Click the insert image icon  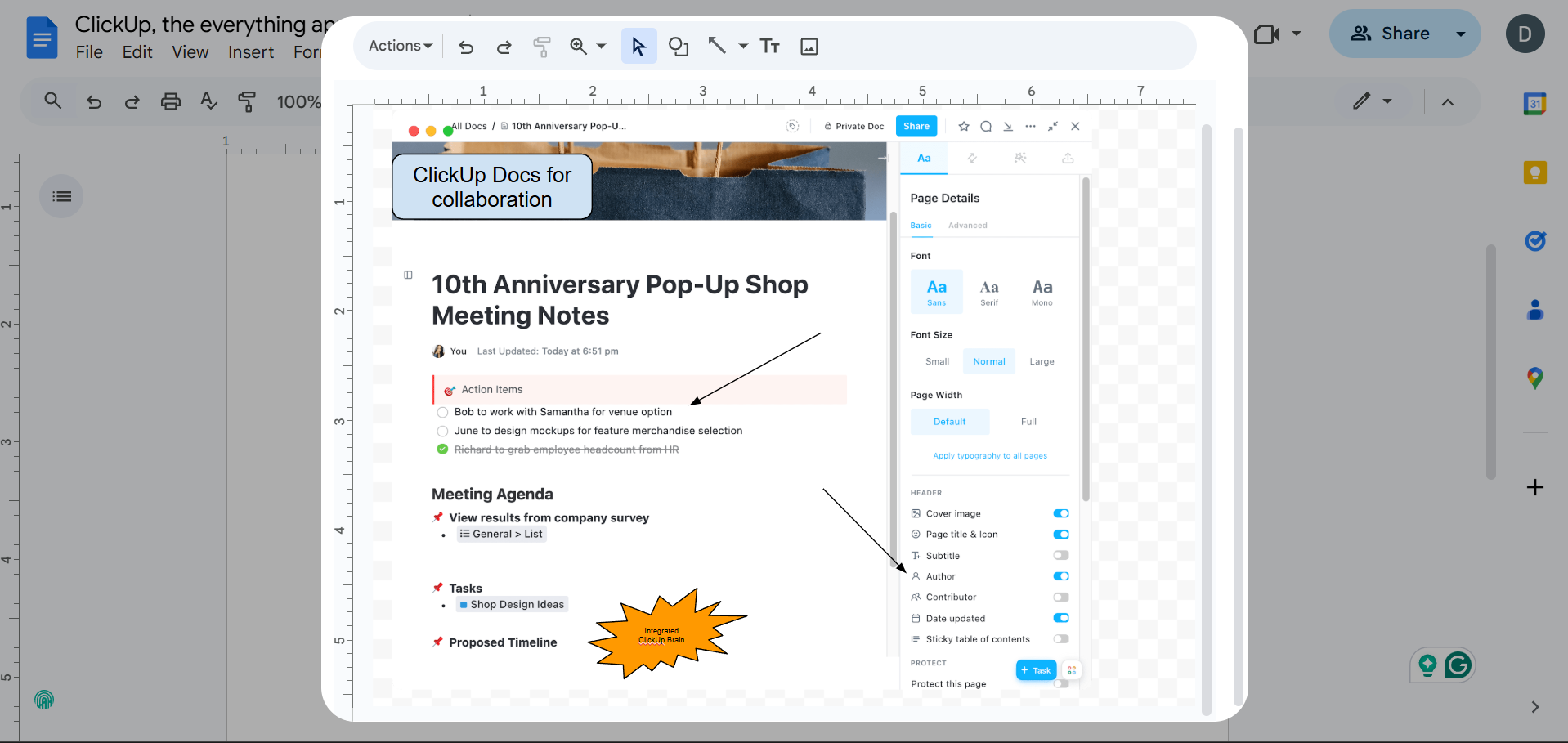(809, 46)
